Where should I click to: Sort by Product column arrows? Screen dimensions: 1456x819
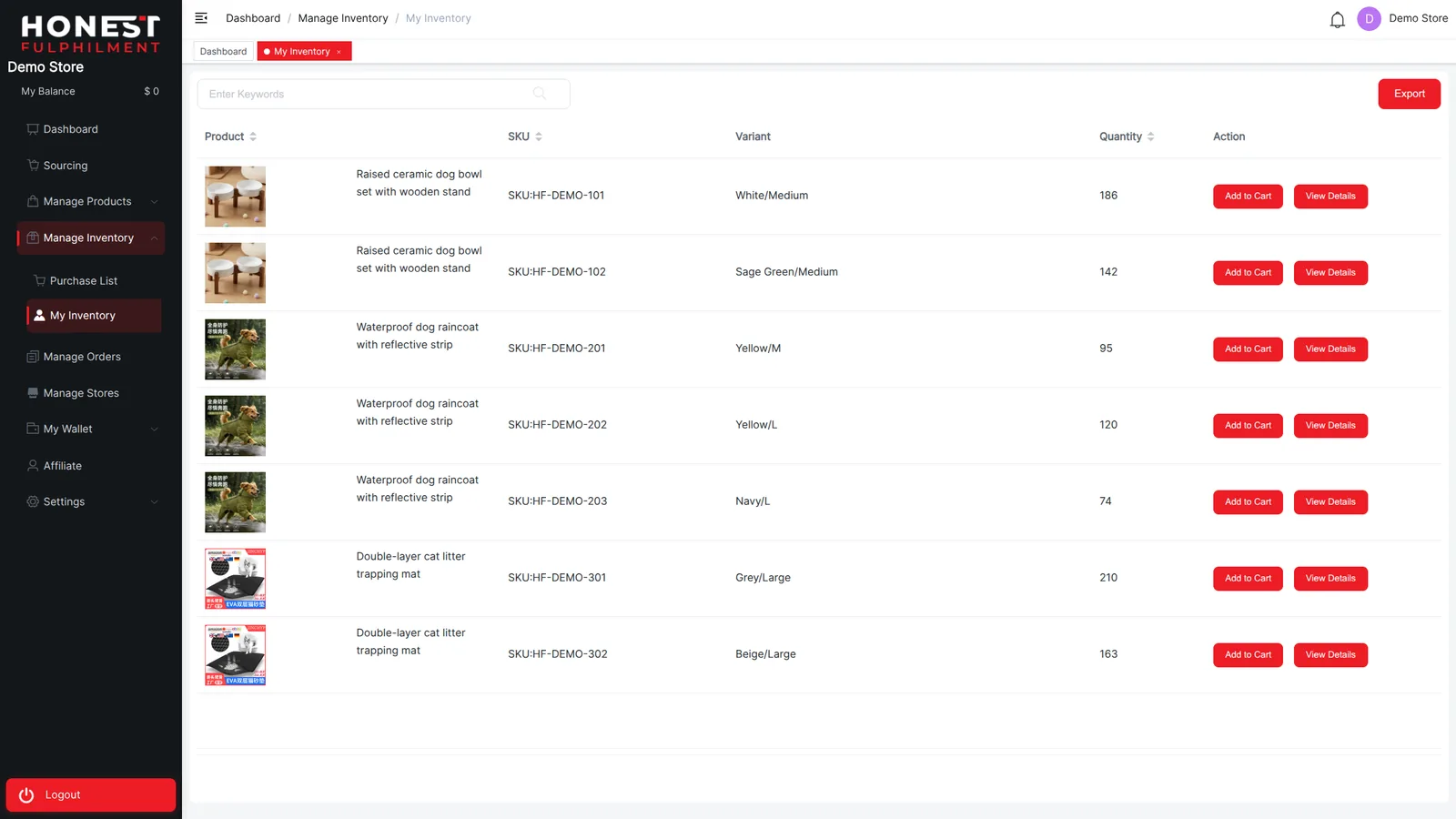click(x=253, y=136)
